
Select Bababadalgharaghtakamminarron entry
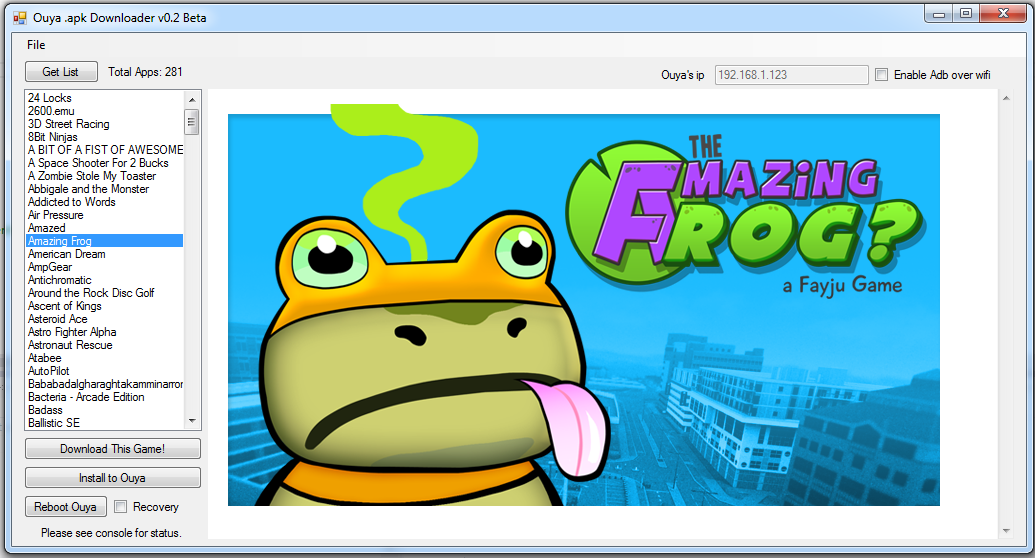click(x=104, y=384)
